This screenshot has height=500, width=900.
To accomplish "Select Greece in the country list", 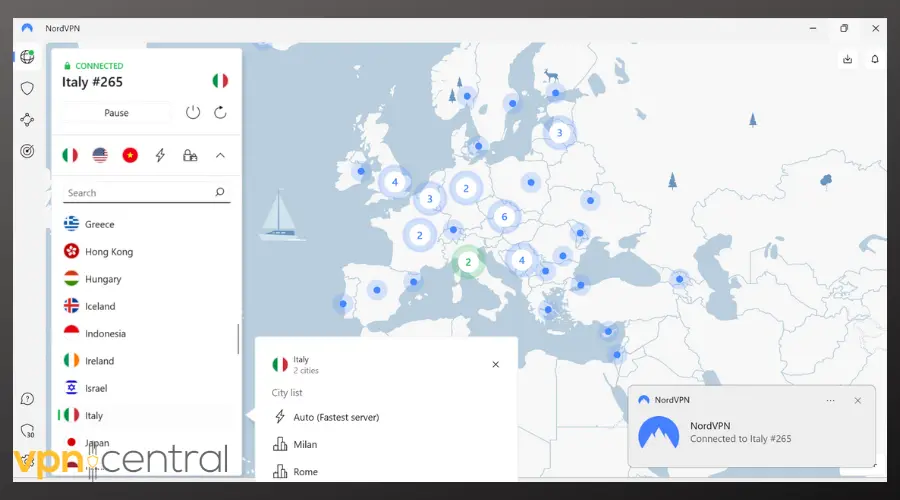I will (x=146, y=224).
